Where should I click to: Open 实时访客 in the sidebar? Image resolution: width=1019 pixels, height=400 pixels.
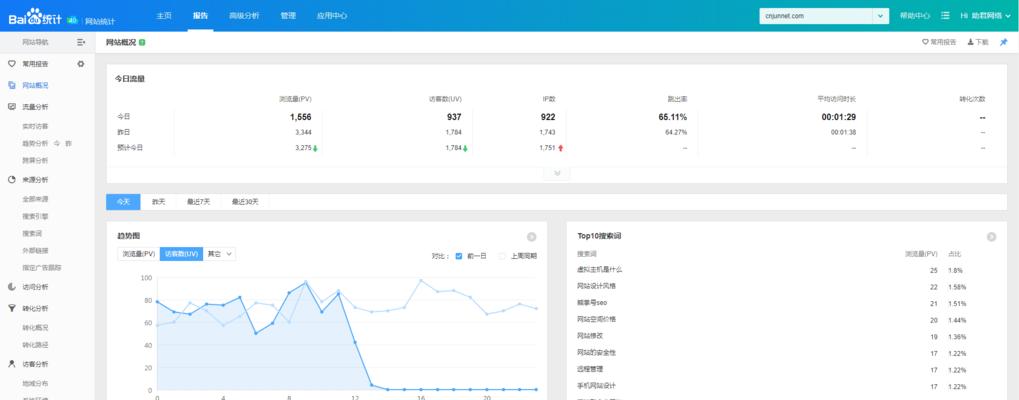click(35, 126)
